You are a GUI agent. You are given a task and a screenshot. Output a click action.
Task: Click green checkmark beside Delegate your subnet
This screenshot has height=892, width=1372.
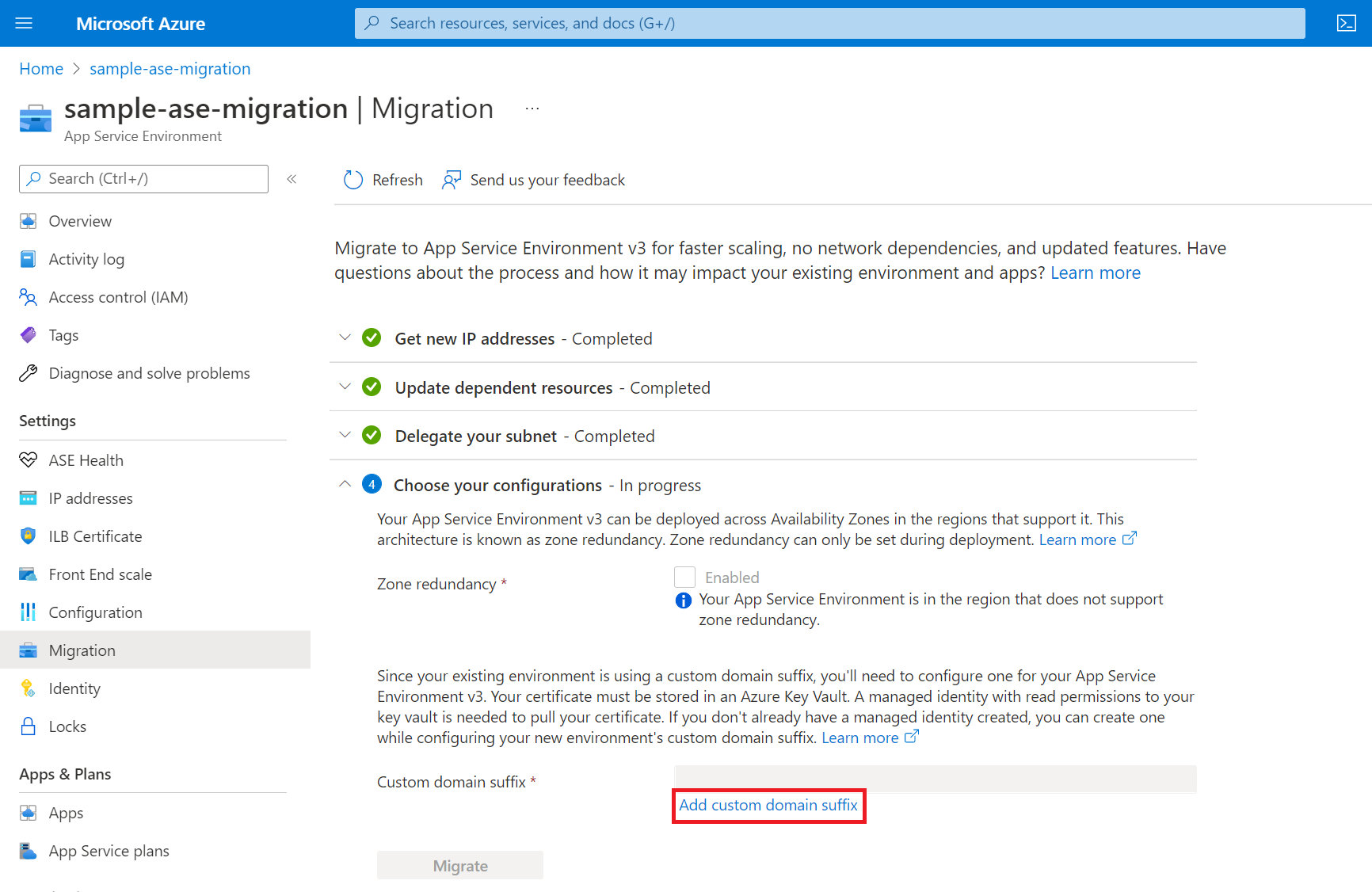pos(372,436)
